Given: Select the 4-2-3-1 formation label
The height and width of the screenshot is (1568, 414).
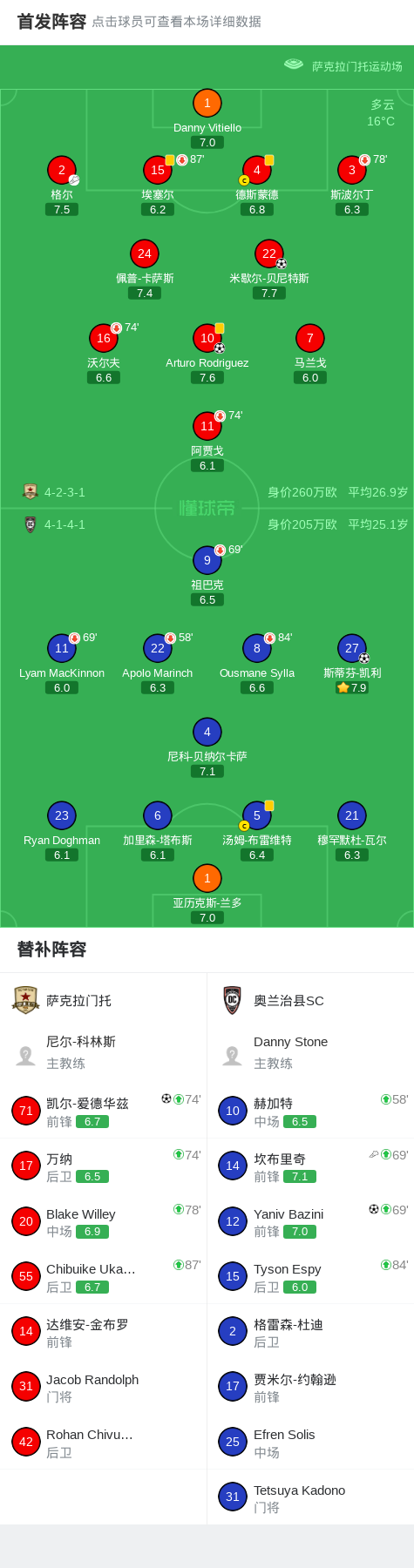Looking at the screenshot, I should coord(65,492).
